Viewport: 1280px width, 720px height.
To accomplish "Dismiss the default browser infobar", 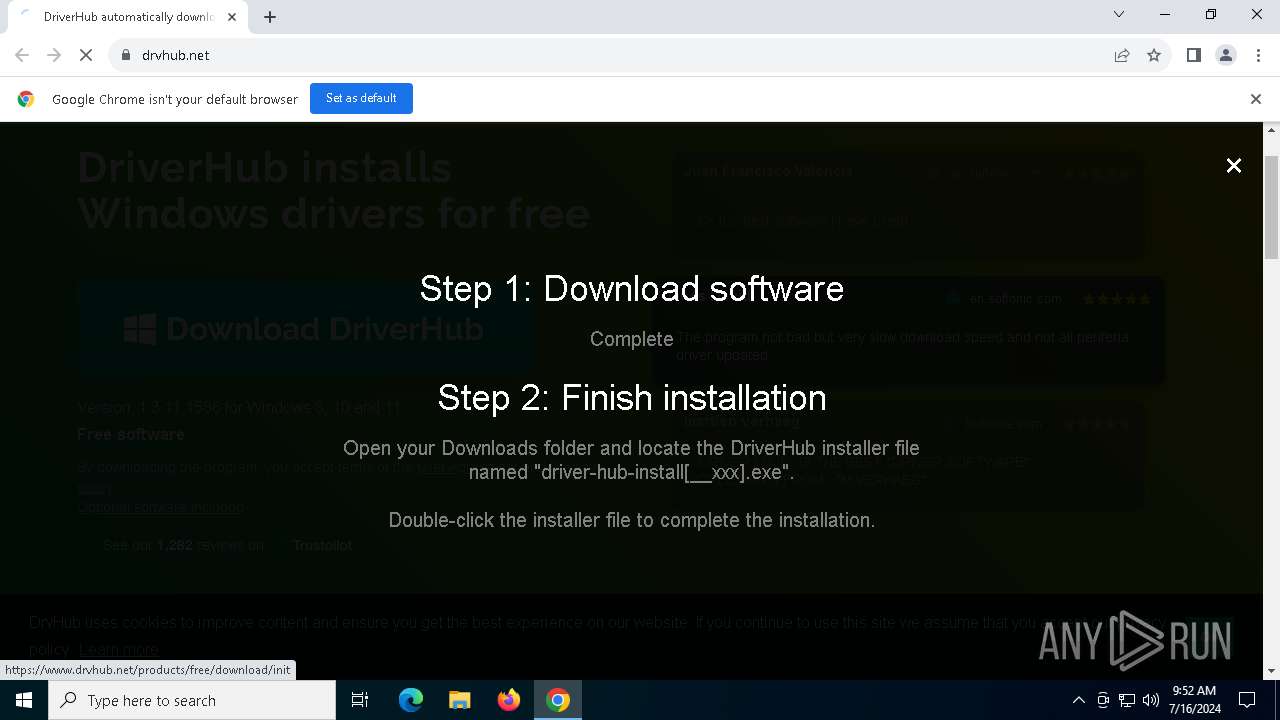I will coord(1255,99).
